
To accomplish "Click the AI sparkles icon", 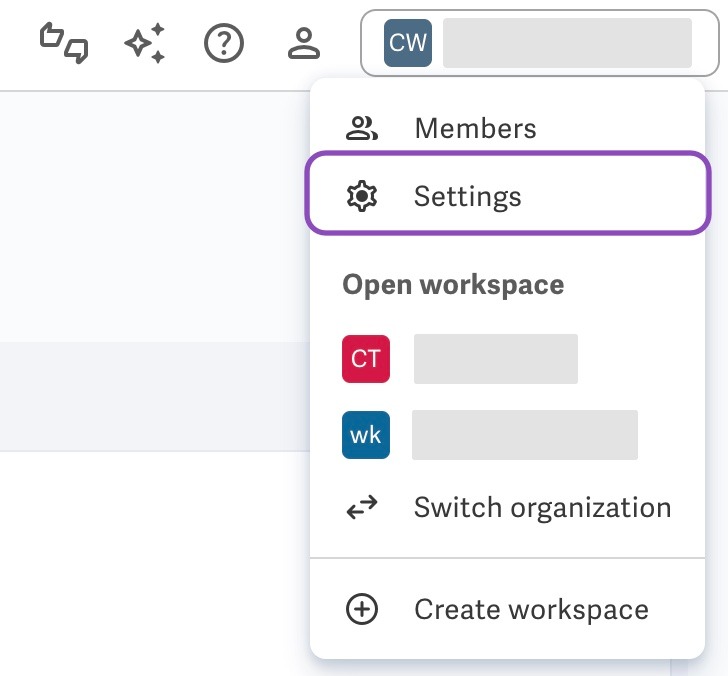I will pyautogui.click(x=145, y=43).
